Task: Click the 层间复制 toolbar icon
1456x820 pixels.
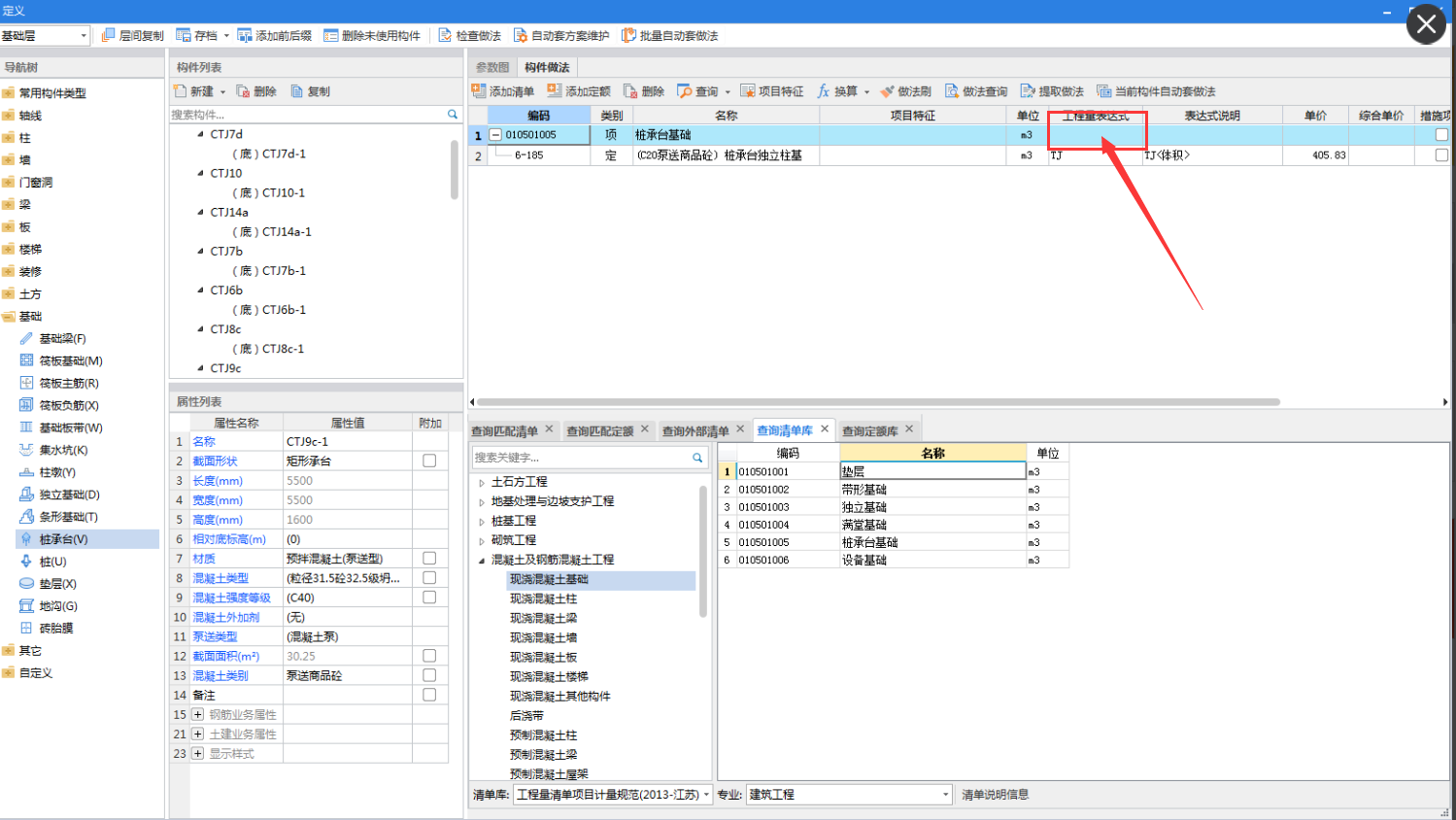Action: [108, 35]
